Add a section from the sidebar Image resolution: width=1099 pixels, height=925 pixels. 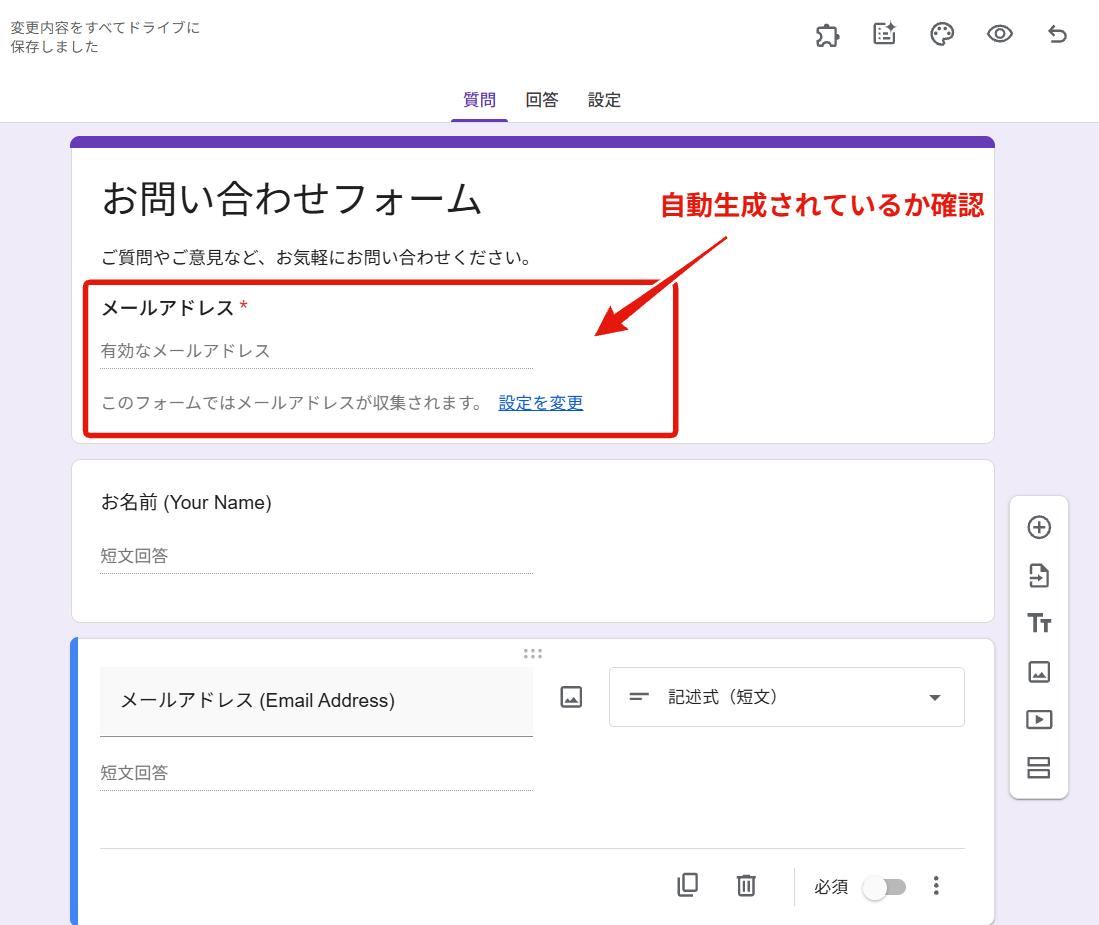1039,767
